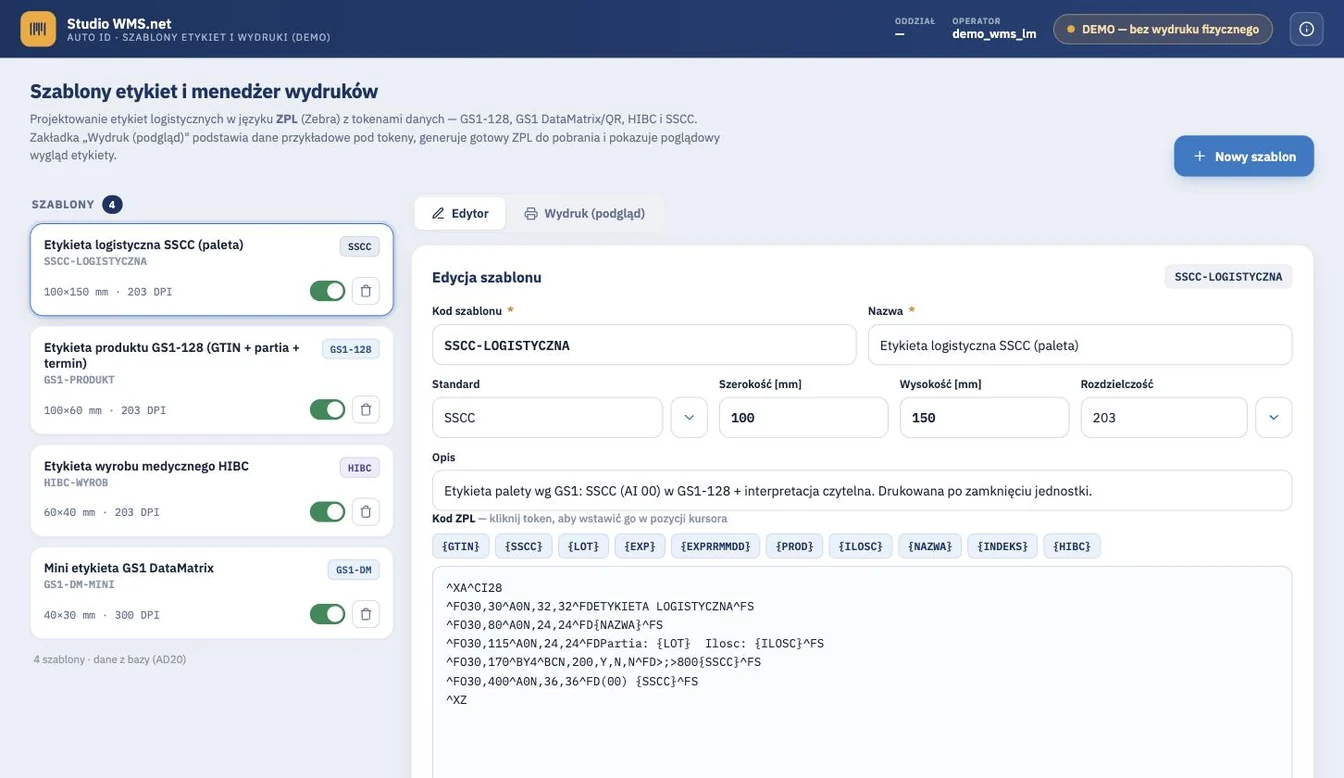Select the Mini etykieta GS1 DataMatrix template
The width and height of the screenshot is (1344, 778).
[212, 592]
